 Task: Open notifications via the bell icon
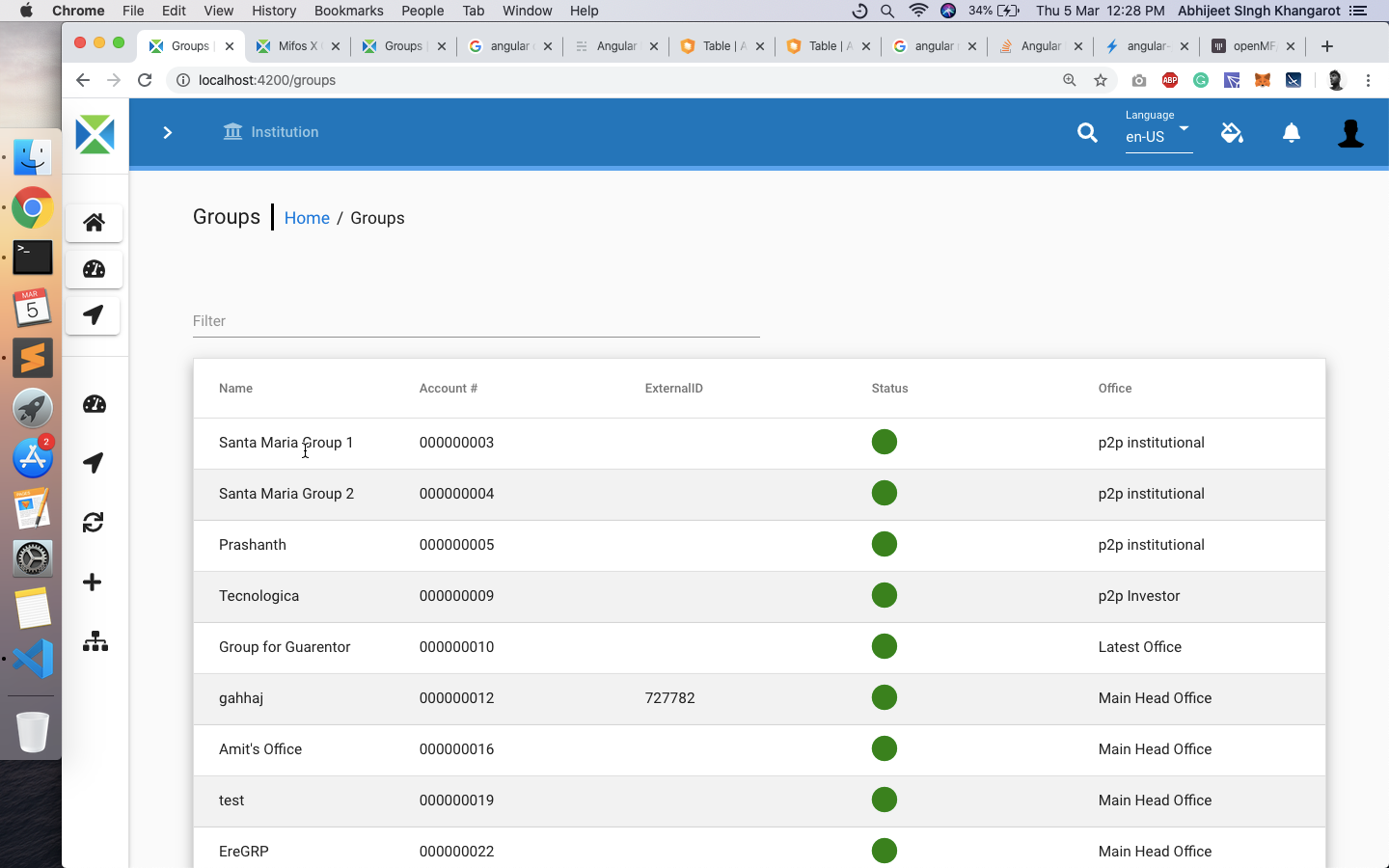[1292, 133]
